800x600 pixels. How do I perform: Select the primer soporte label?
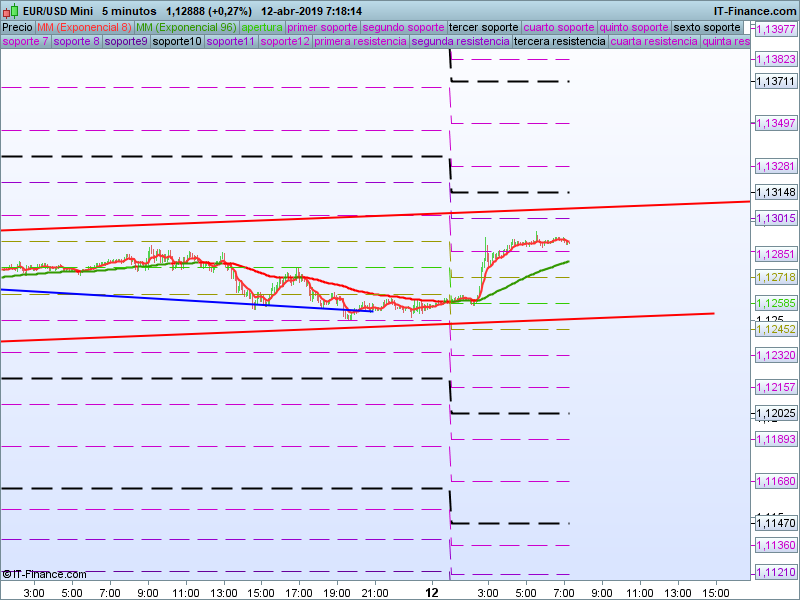[x=322, y=27]
